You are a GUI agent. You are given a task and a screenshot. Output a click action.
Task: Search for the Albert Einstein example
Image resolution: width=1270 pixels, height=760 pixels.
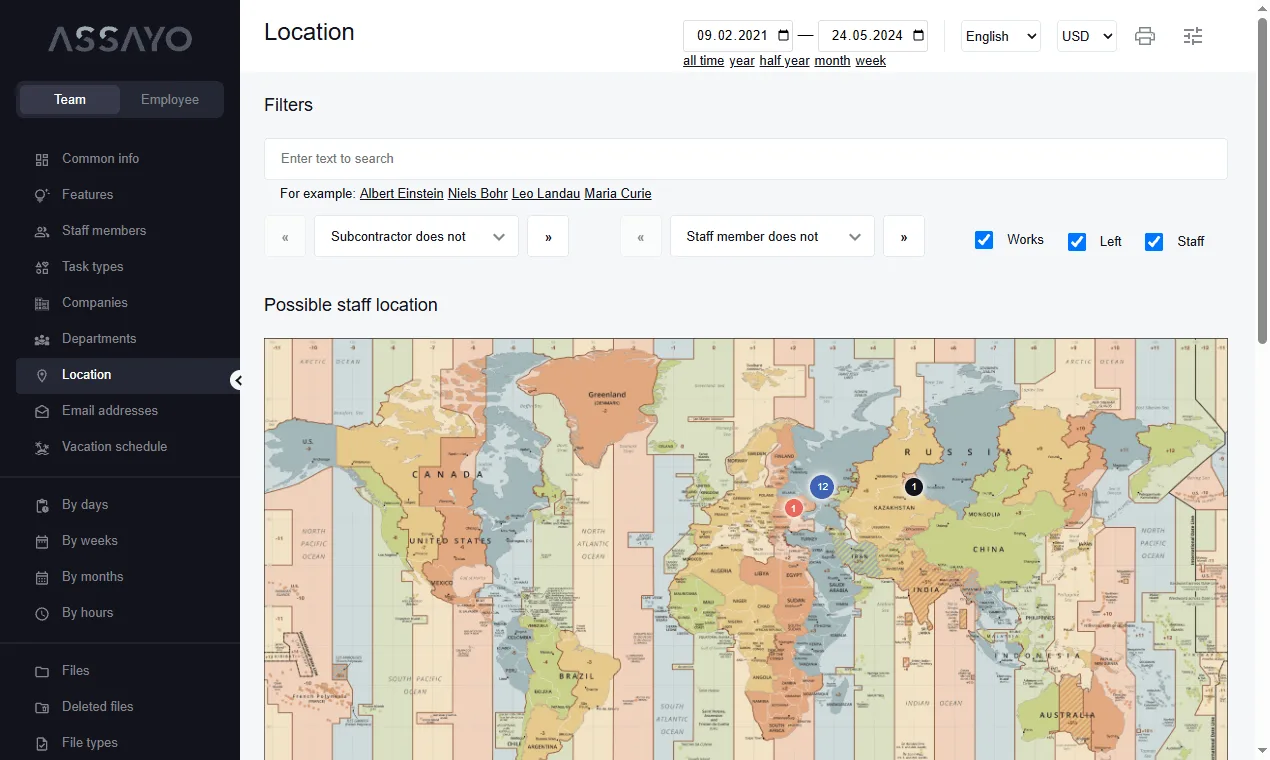402,194
